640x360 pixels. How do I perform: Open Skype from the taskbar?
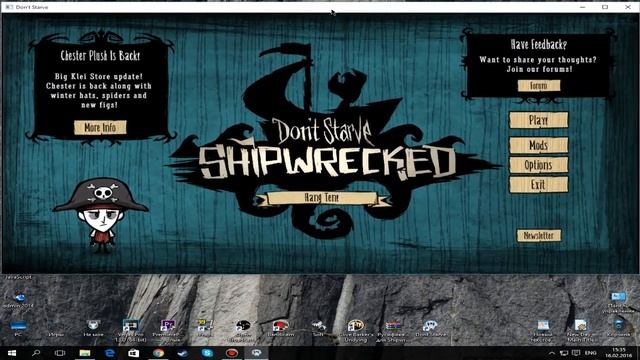(207, 353)
